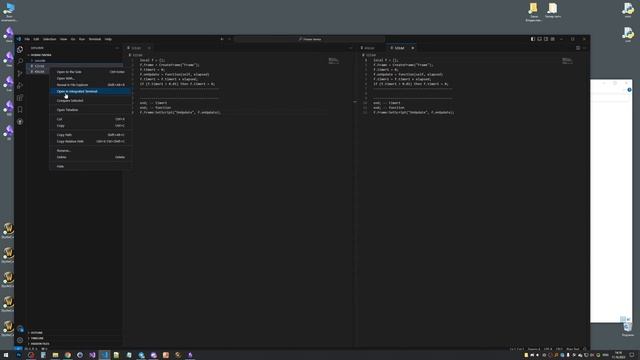This screenshot has width=640, height=360.
Task: Choose Copy in context menu
Action: (90, 126)
